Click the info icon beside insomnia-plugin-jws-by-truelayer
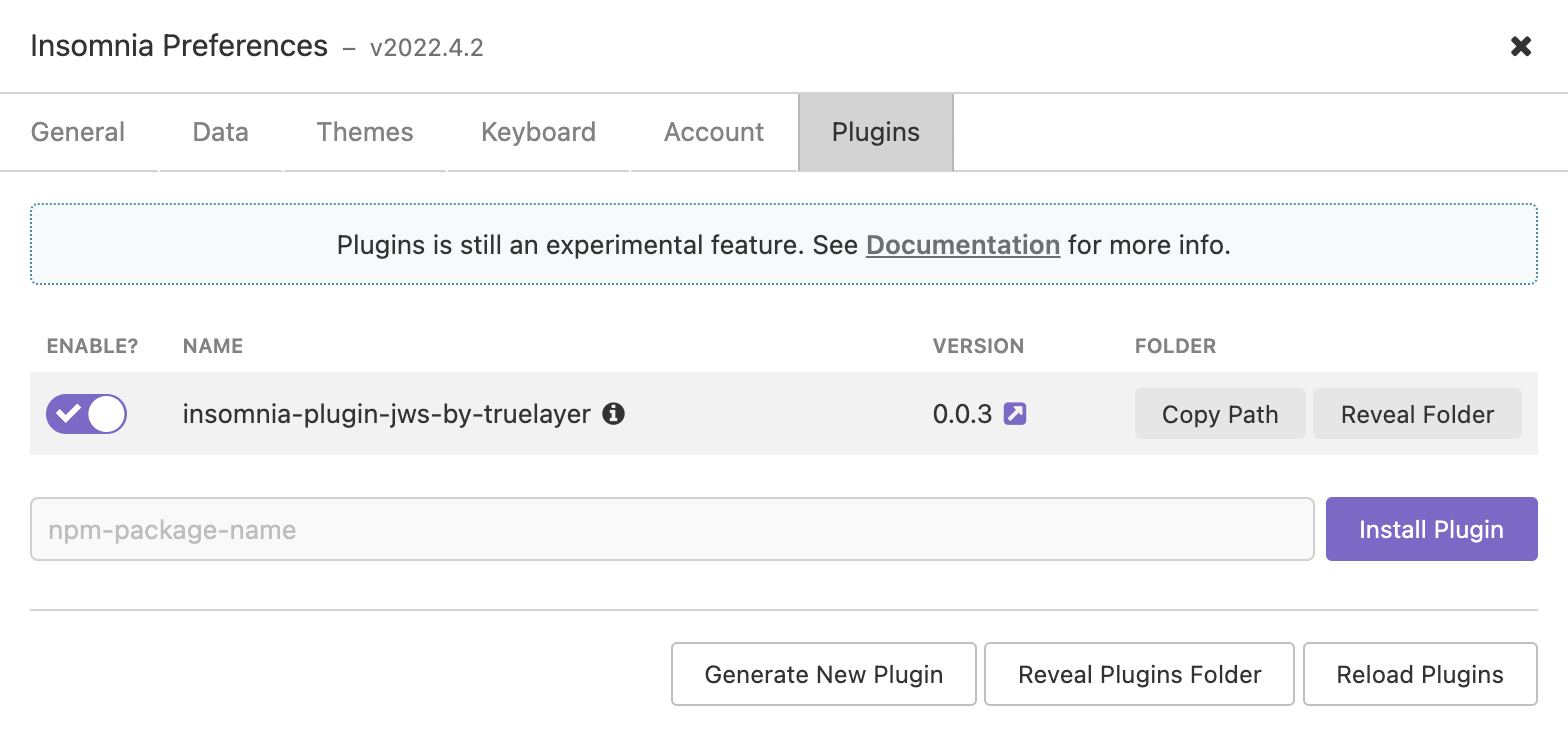Viewport: 1568px width, 730px height. click(x=614, y=413)
